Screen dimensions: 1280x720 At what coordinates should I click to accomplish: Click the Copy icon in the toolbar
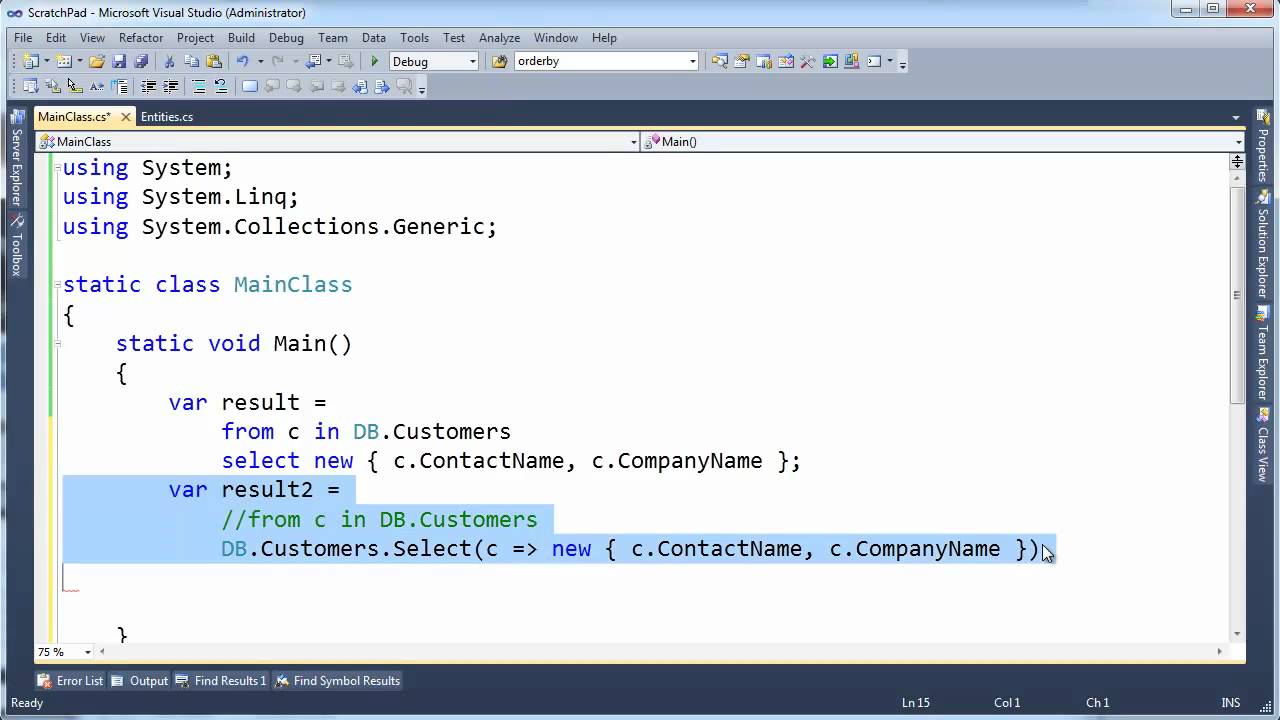(x=192, y=61)
